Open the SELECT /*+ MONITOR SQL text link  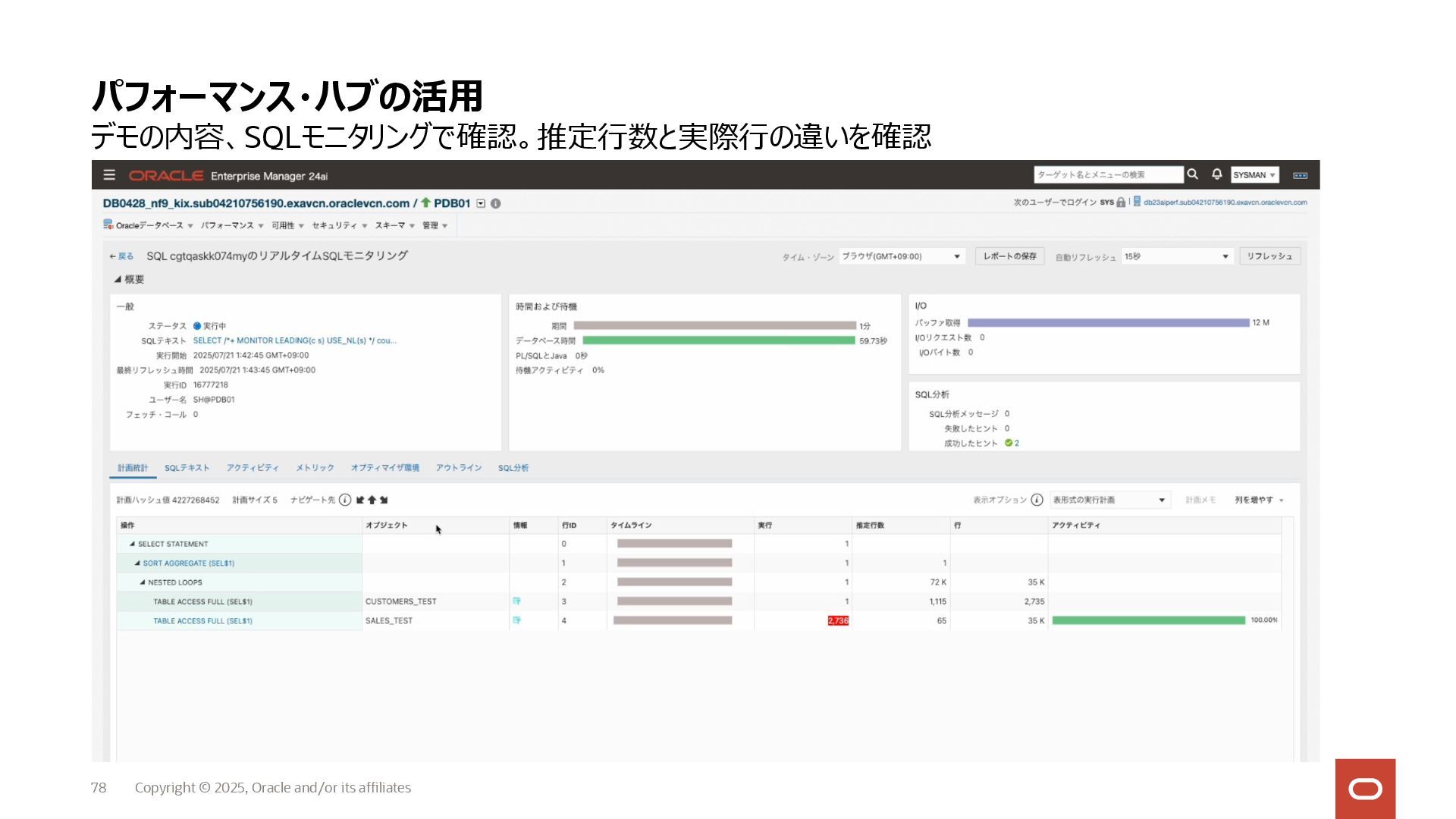[x=294, y=340]
